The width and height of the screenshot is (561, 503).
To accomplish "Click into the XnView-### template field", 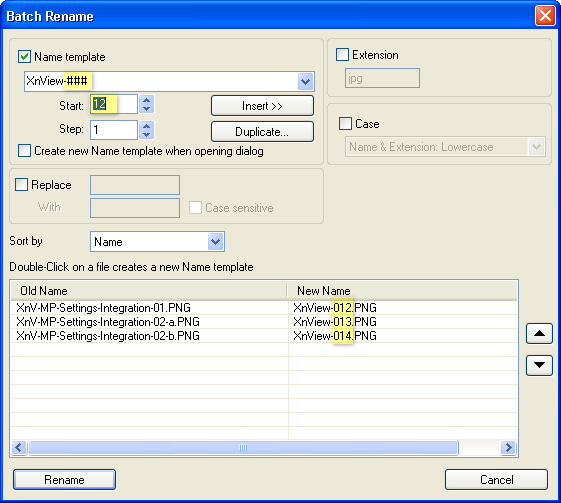I will (161, 82).
